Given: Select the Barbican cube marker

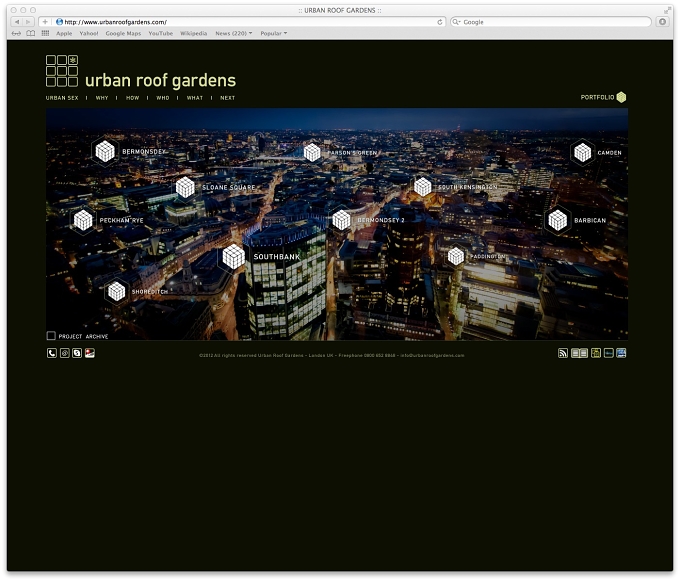Looking at the screenshot, I should [558, 220].
